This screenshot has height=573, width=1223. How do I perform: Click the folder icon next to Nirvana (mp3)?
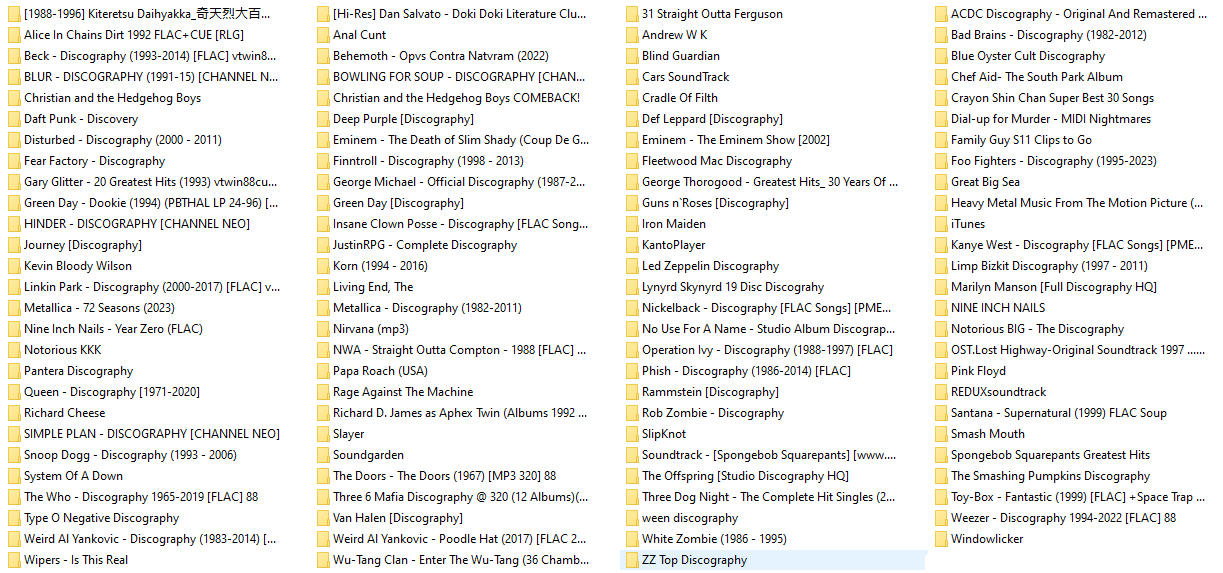322,329
